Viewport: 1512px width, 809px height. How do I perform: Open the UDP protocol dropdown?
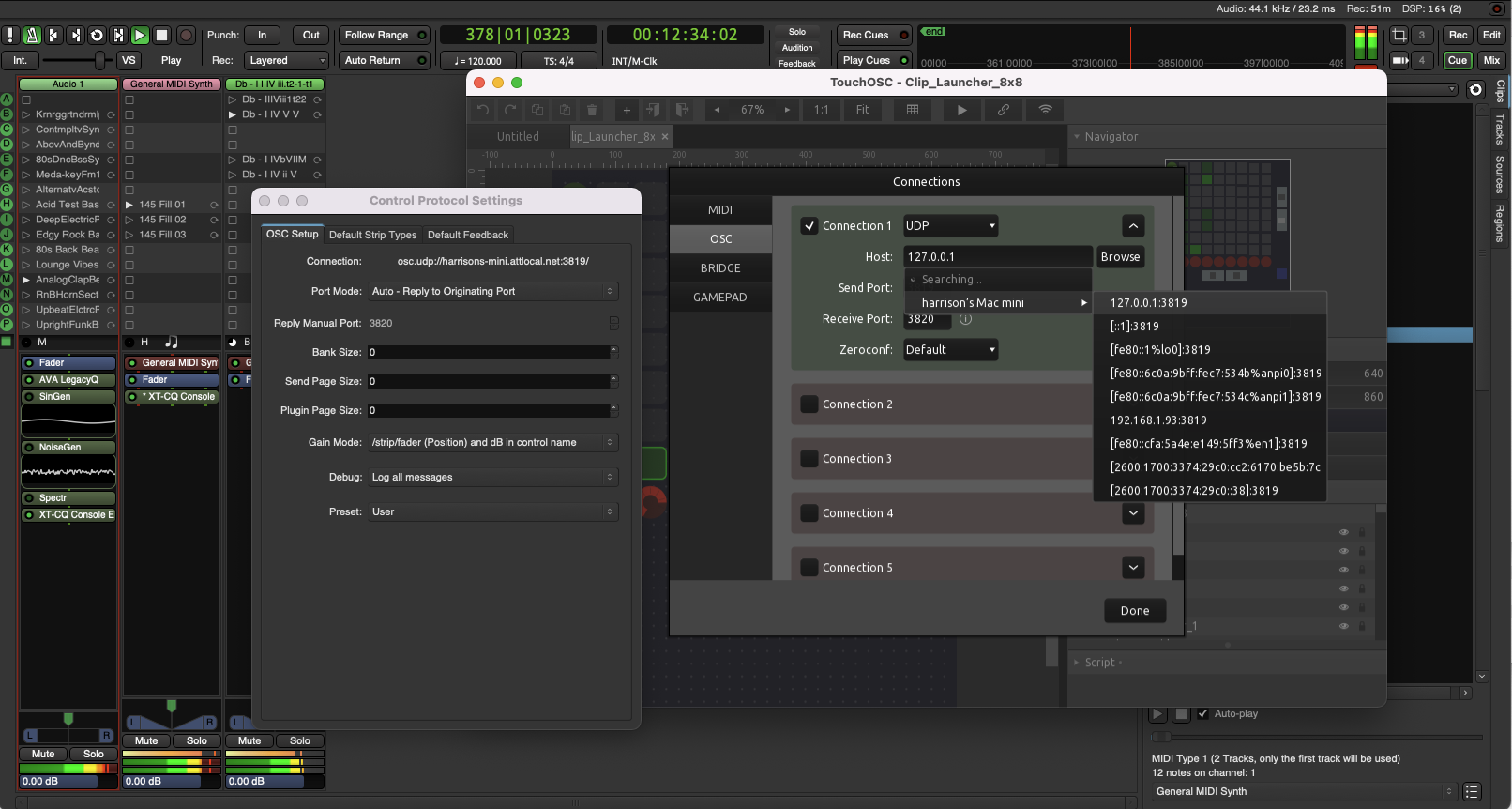pyautogui.click(x=950, y=226)
